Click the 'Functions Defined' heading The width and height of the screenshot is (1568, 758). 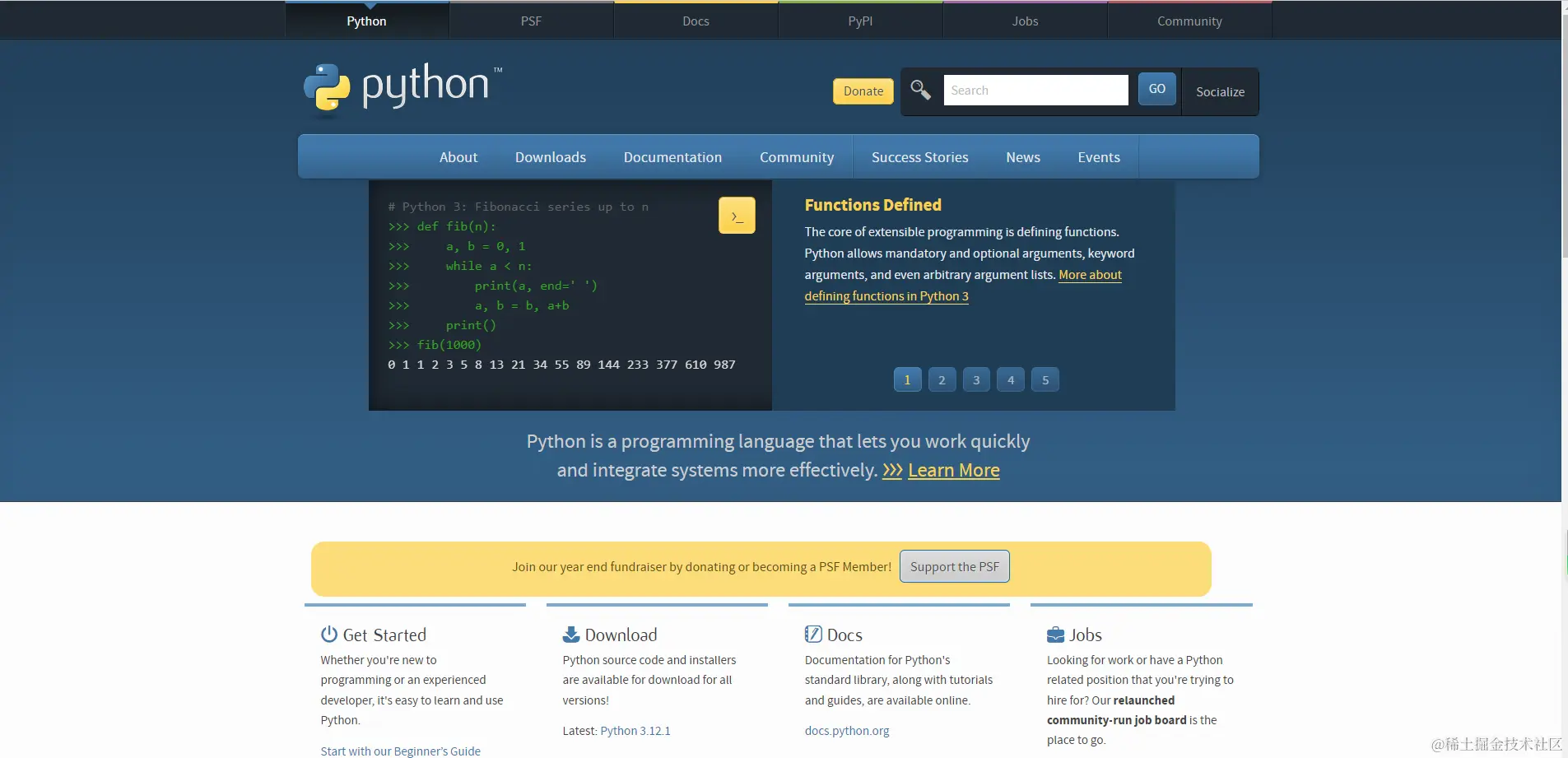coord(872,205)
